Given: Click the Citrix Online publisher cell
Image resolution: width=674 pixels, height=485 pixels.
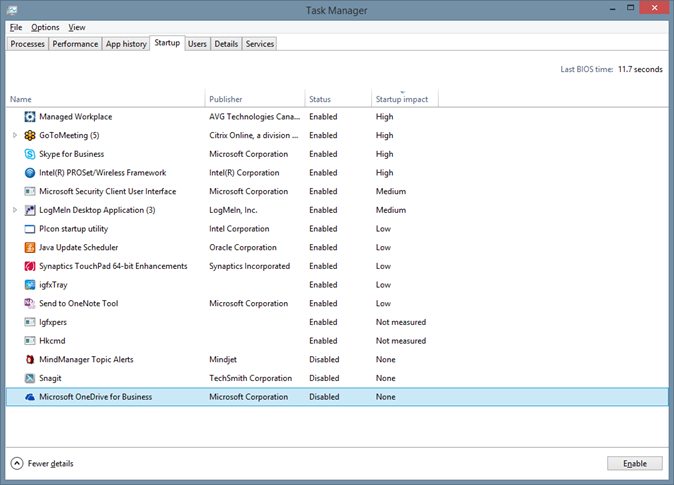Looking at the screenshot, I should tap(254, 135).
